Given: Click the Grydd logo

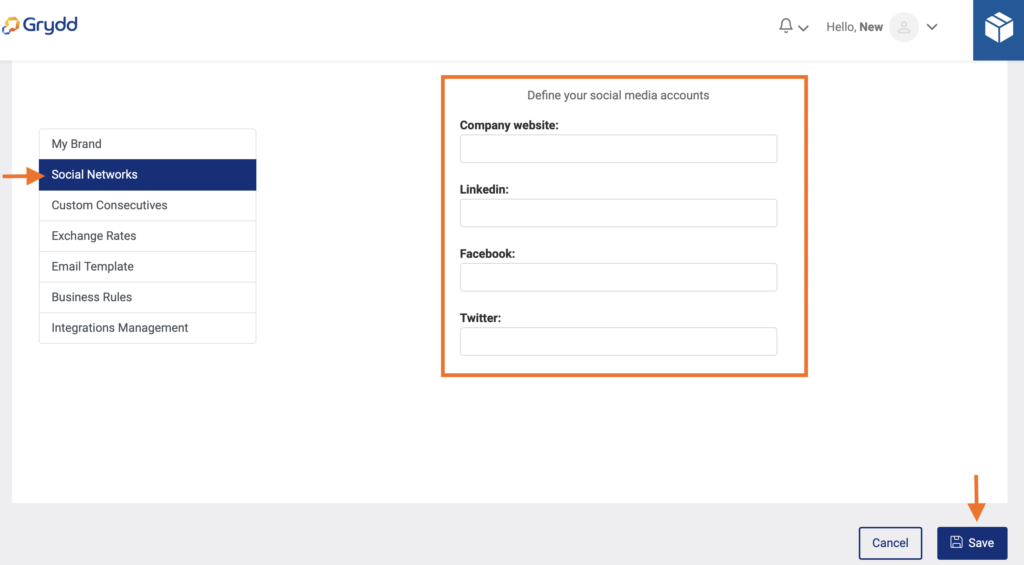Looking at the screenshot, I should tap(40, 25).
